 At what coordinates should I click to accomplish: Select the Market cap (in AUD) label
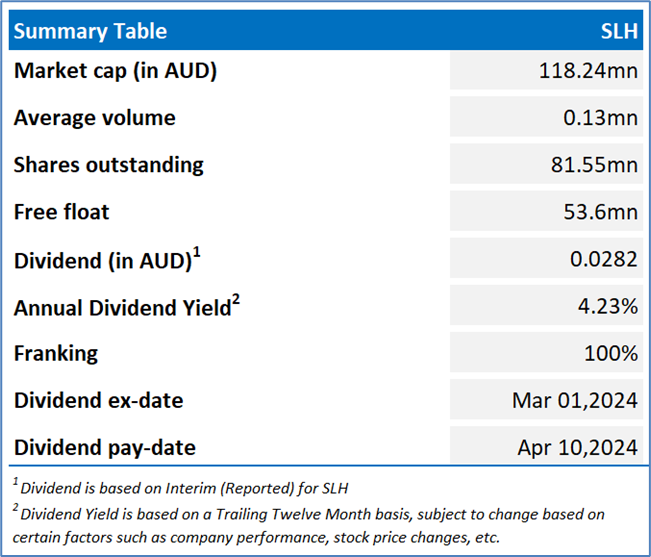[x=115, y=71]
